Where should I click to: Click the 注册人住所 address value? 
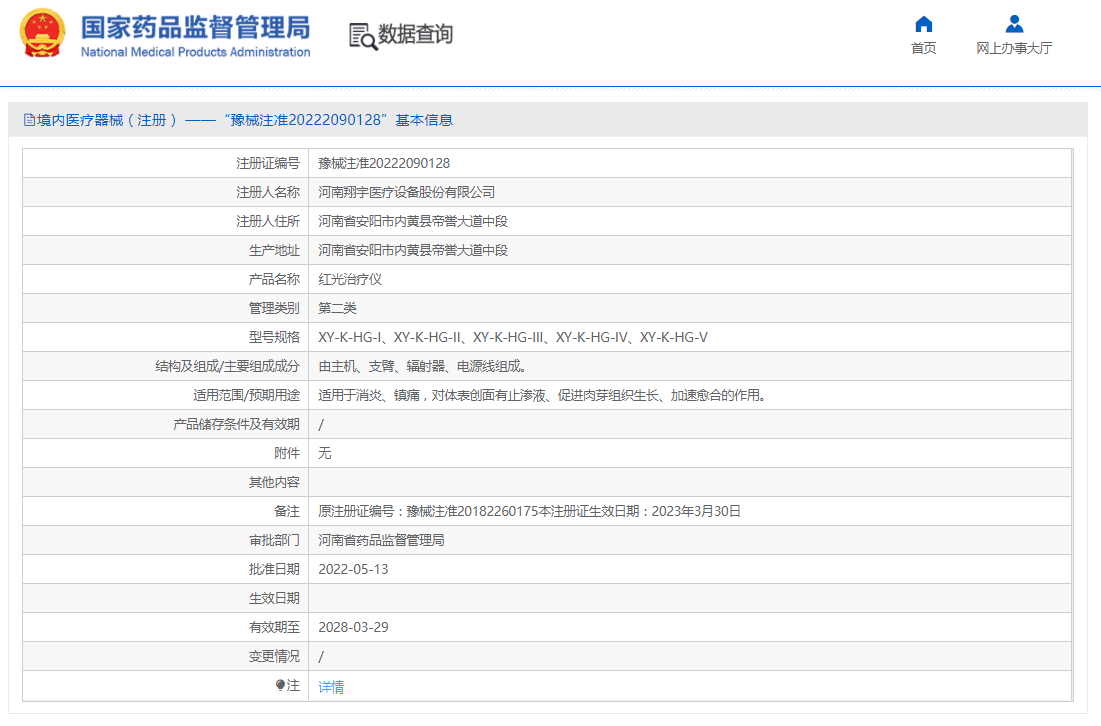413,221
